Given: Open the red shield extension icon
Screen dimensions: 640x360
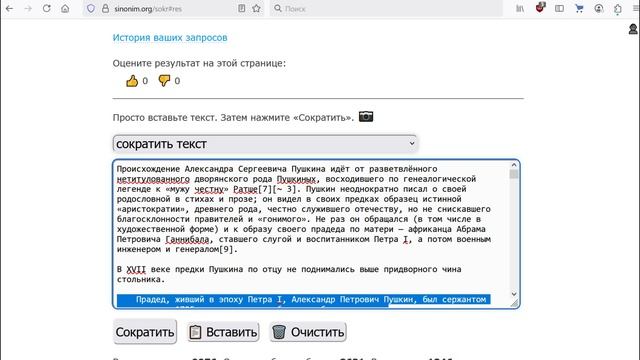Looking at the screenshot, I should (540, 7).
